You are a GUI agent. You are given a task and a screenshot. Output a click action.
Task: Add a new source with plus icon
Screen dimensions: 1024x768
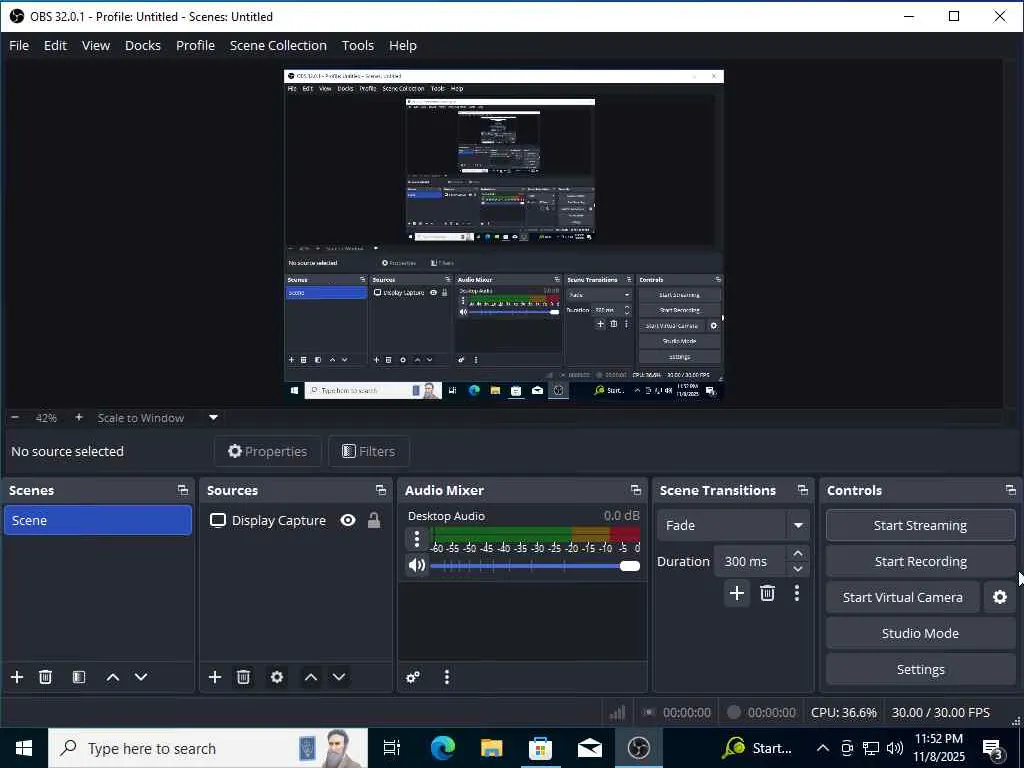click(215, 677)
